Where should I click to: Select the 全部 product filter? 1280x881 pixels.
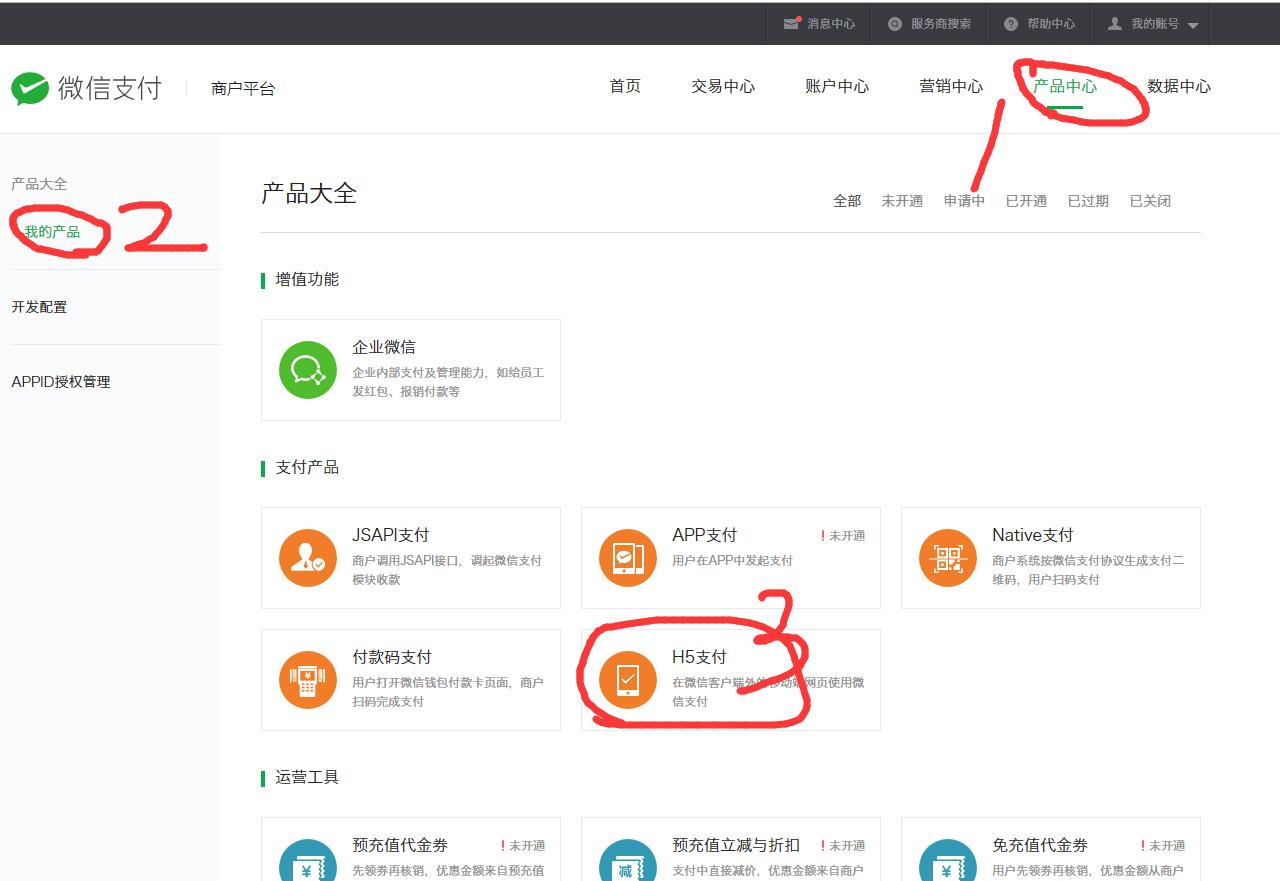point(847,201)
